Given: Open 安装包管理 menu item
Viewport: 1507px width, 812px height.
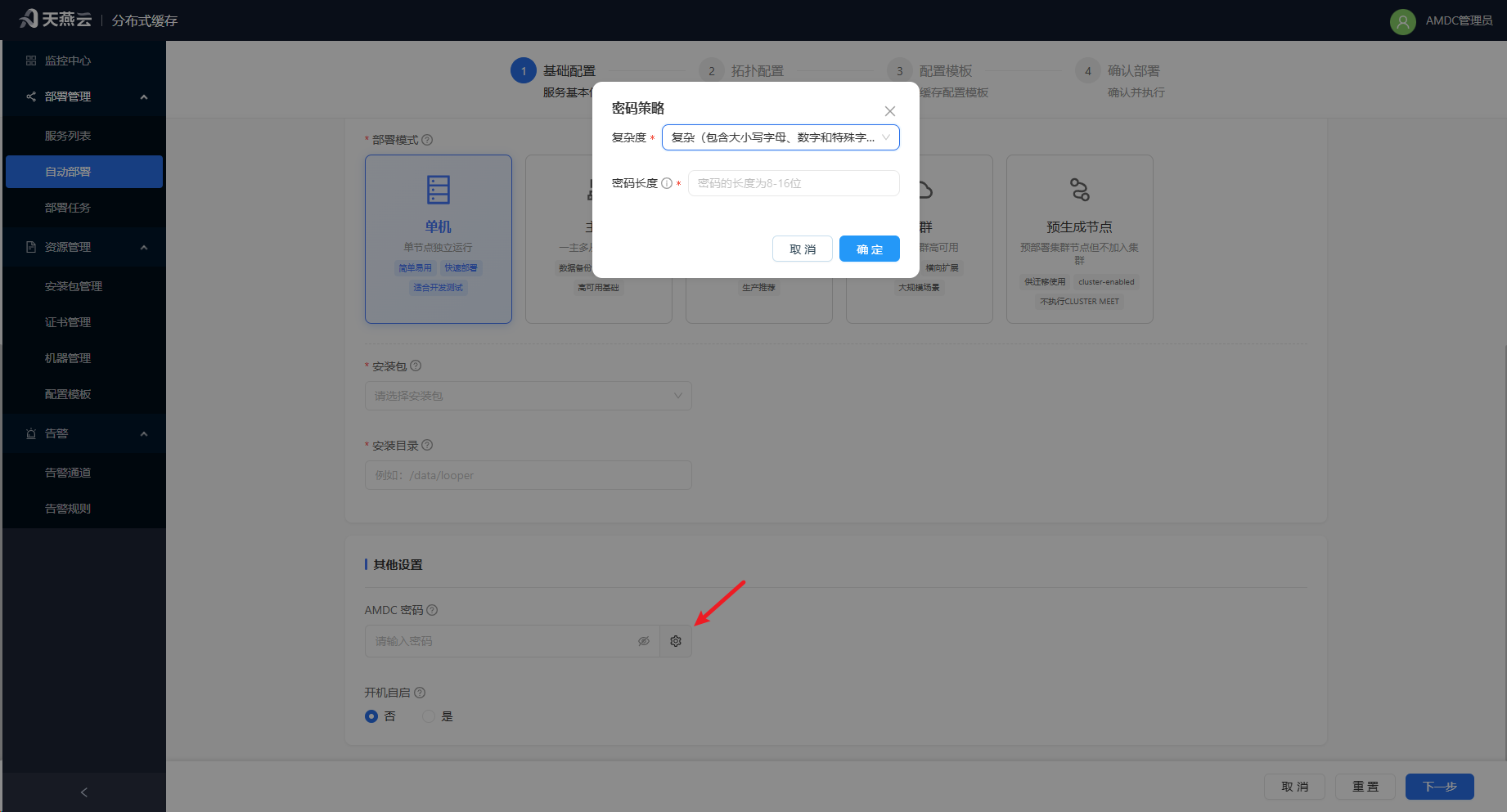Looking at the screenshot, I should pyautogui.click(x=84, y=286).
